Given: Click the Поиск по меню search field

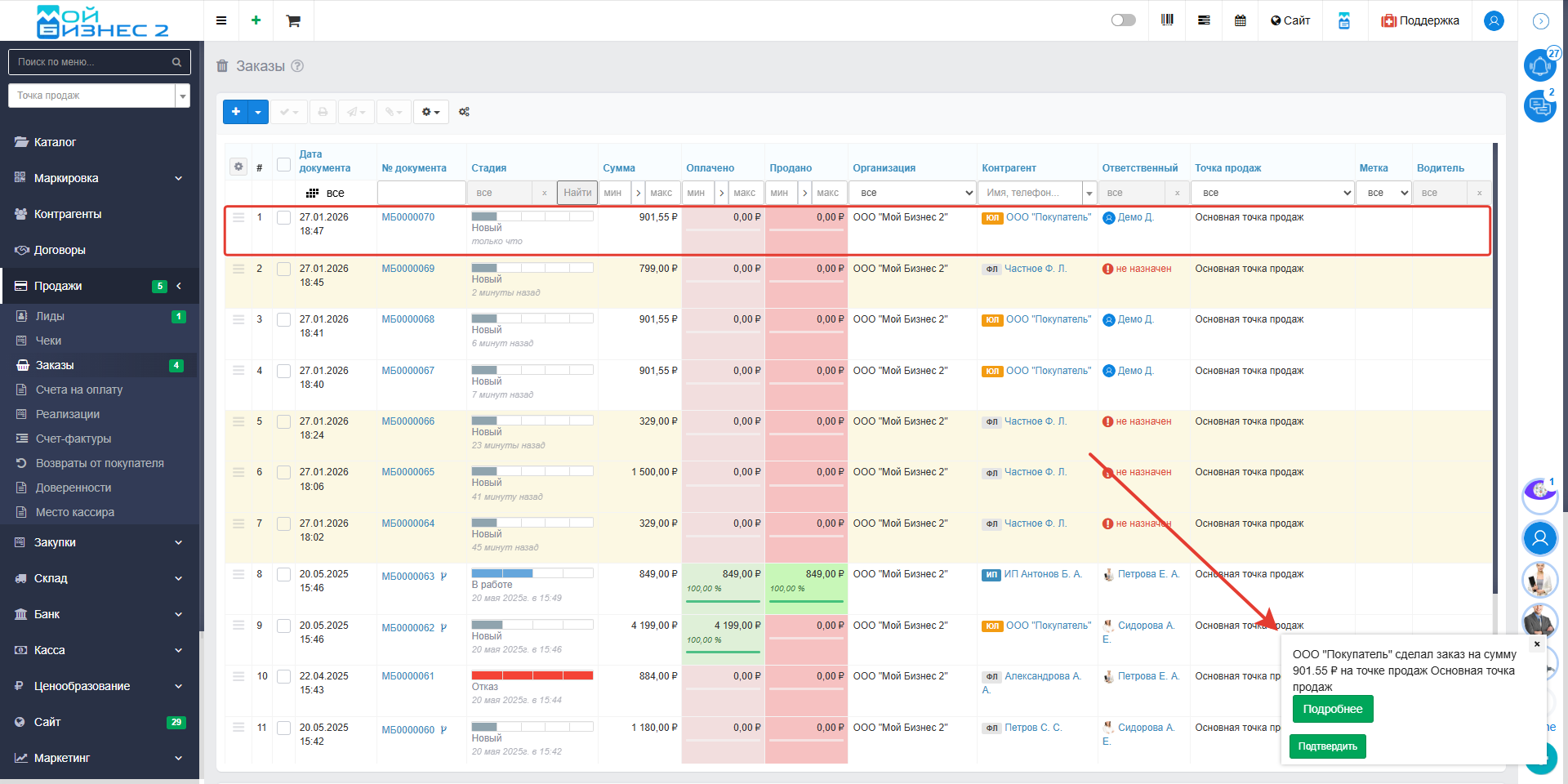Looking at the screenshot, I should click(x=91, y=62).
